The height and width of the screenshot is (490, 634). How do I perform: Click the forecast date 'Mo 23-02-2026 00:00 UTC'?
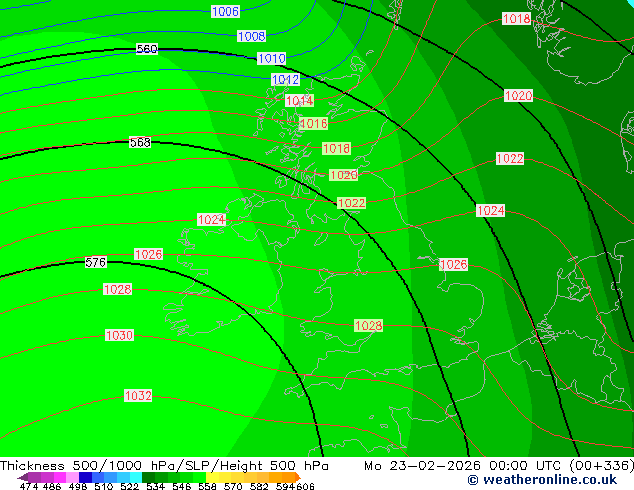[464, 466]
